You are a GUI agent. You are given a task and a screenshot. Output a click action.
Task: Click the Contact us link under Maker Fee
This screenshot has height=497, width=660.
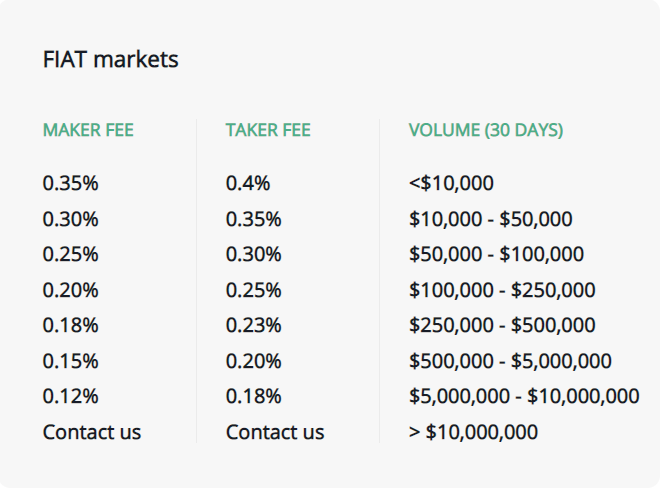pyautogui.click(x=92, y=432)
